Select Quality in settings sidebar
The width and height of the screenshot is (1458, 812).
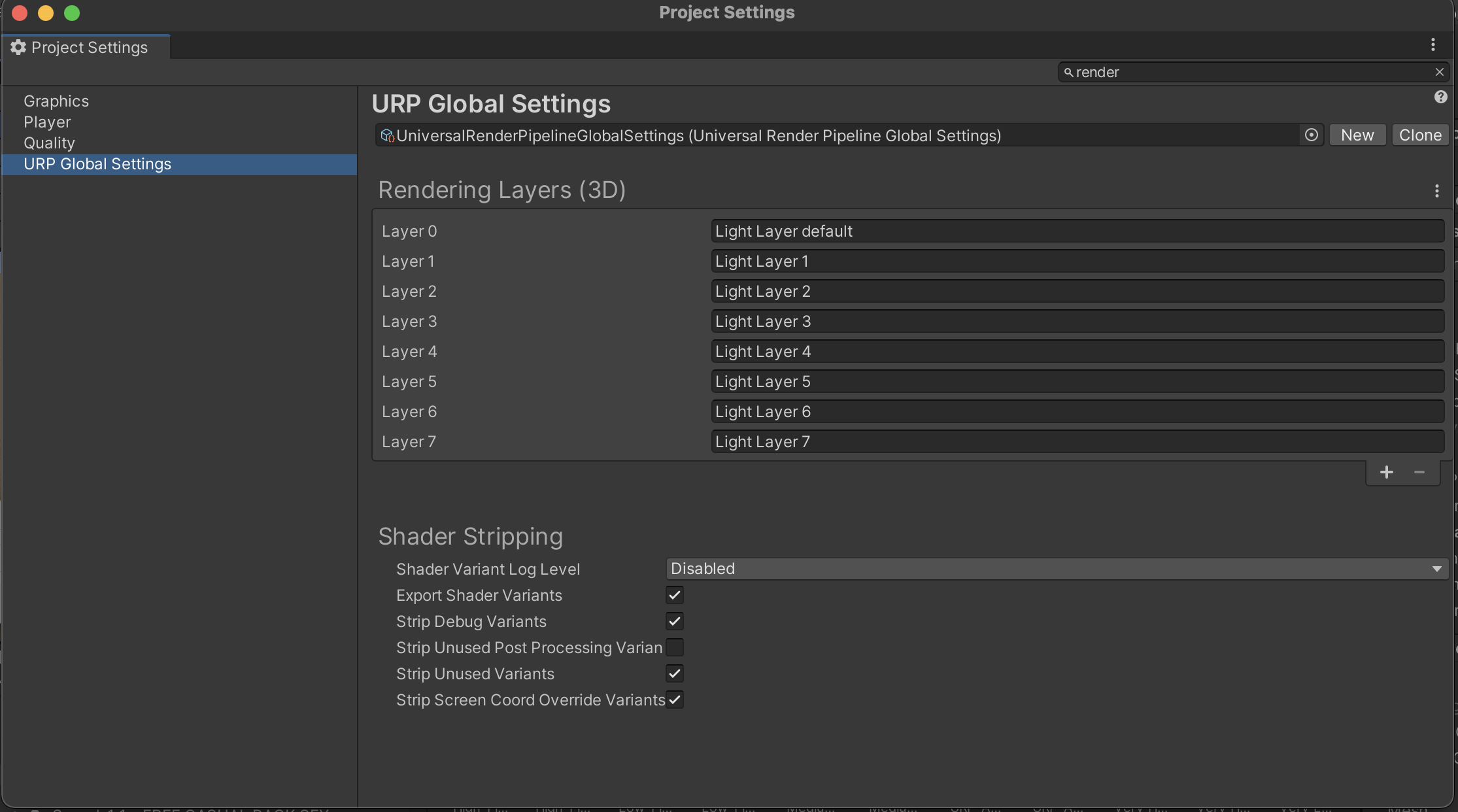point(49,143)
